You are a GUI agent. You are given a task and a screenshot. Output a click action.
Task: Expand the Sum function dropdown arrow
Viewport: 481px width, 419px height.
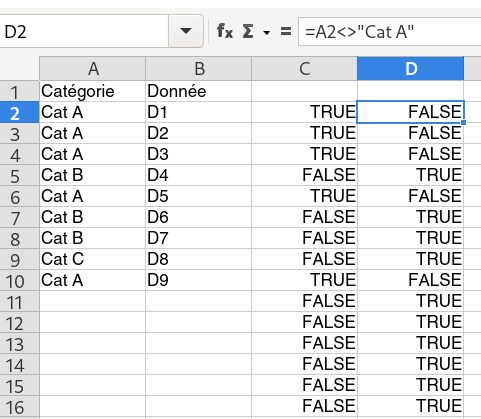click(x=266, y=32)
